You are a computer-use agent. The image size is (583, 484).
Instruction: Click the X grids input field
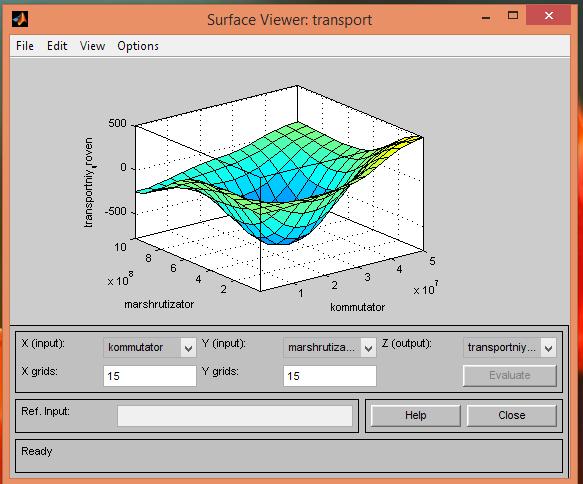point(149,376)
